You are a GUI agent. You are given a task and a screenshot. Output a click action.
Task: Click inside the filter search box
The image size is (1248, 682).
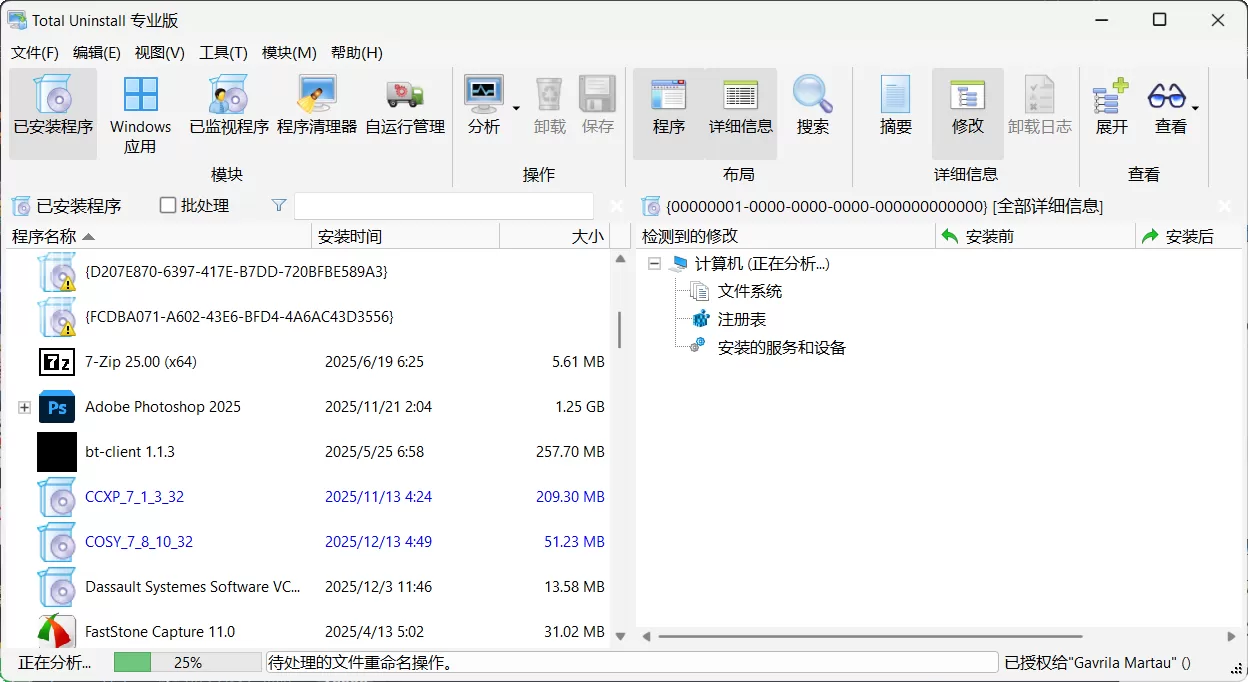443,206
